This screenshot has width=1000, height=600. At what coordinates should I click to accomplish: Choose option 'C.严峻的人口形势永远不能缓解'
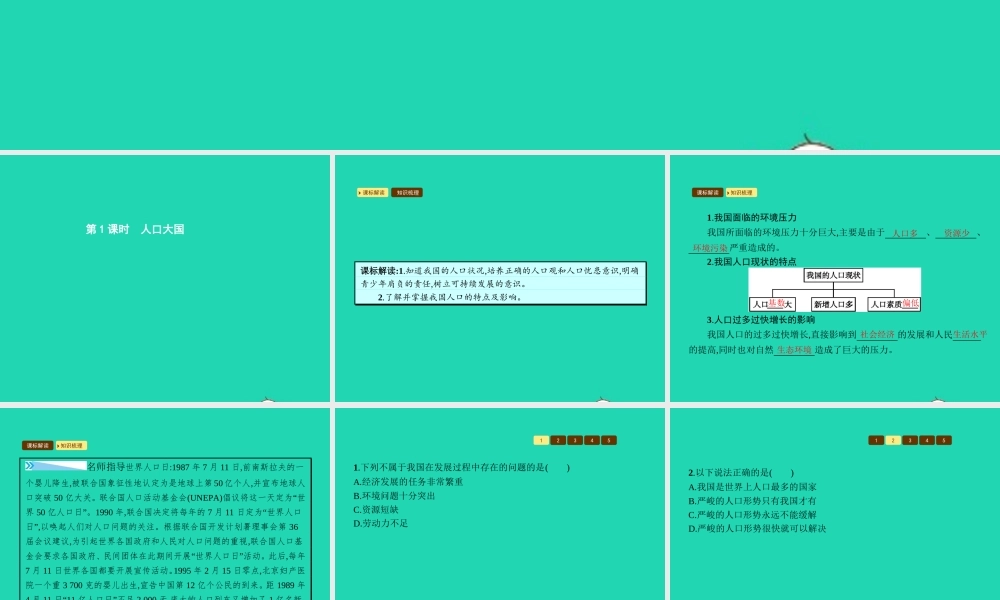tap(753, 515)
